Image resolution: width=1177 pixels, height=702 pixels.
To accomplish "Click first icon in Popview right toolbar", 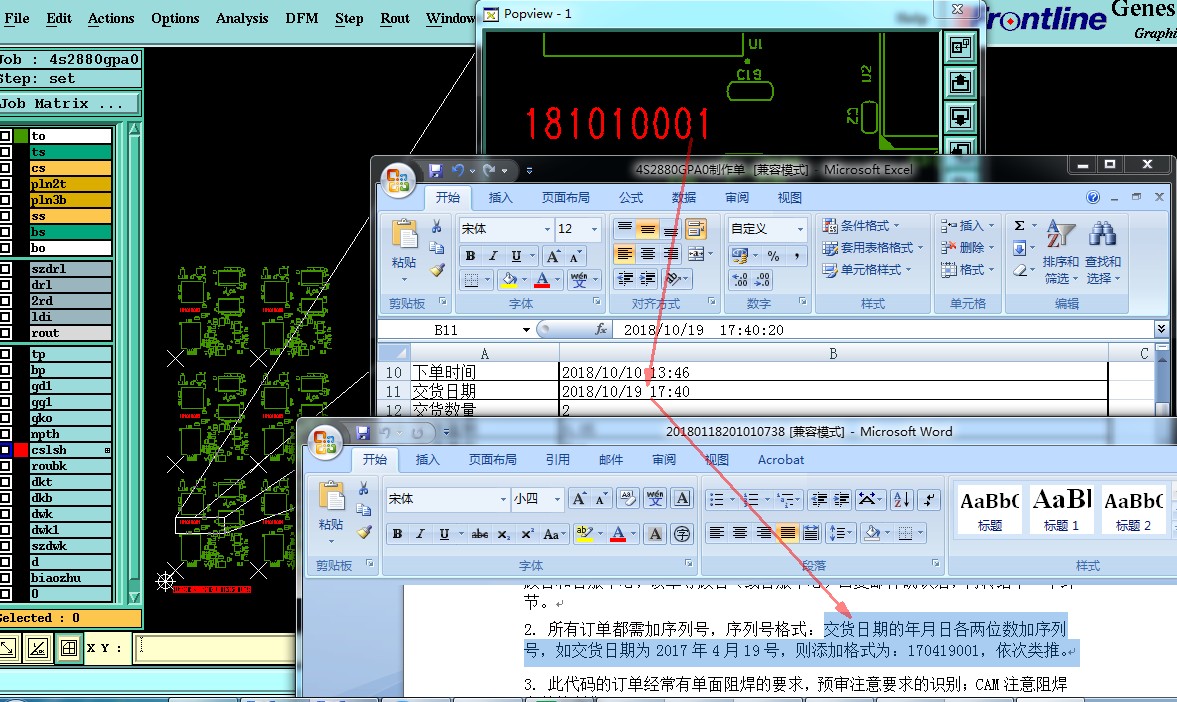I will [x=960, y=48].
